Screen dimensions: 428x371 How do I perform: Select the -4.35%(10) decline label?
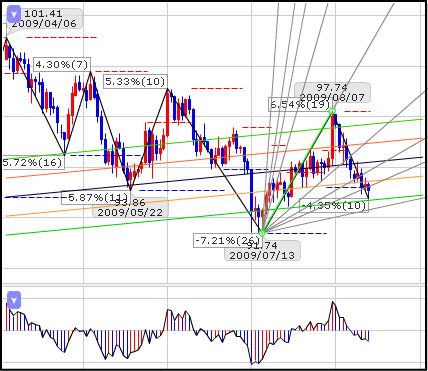click(x=334, y=205)
